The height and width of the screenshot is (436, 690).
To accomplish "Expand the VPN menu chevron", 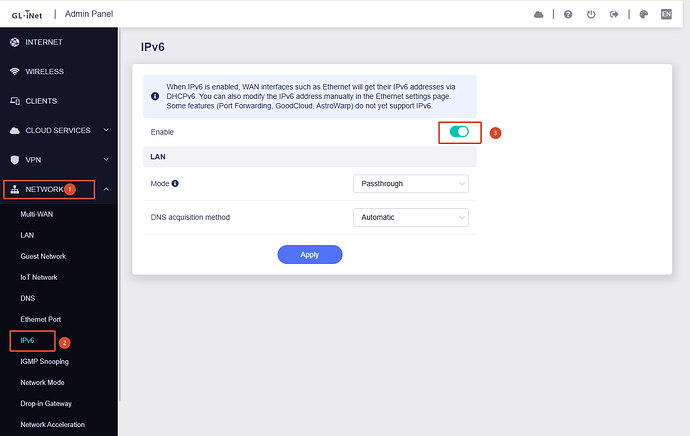I will click(106, 160).
